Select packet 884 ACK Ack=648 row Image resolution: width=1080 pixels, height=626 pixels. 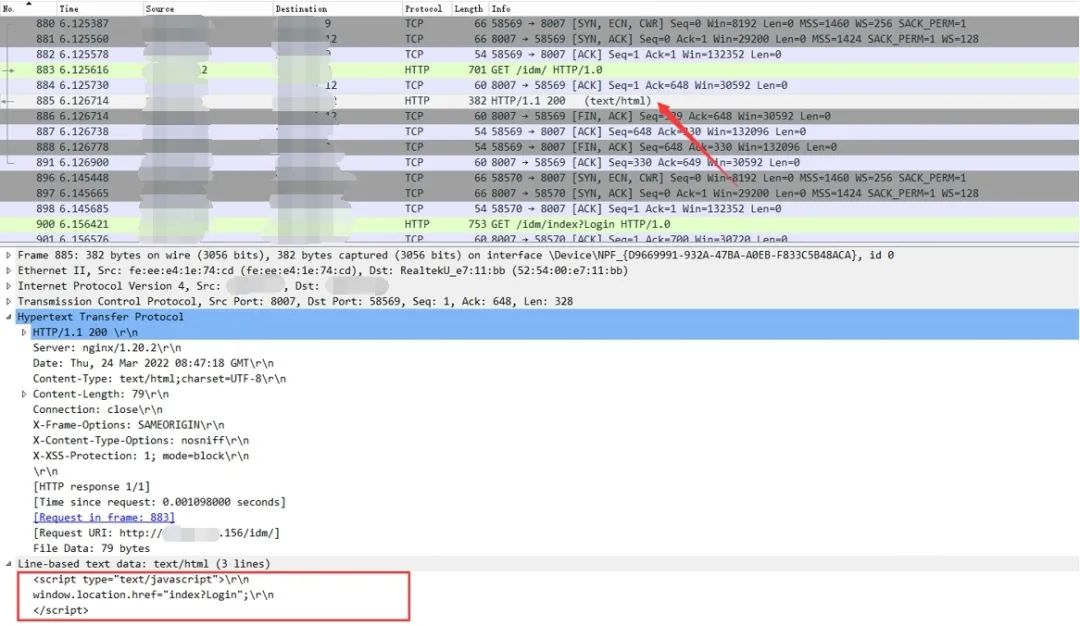(x=540, y=85)
